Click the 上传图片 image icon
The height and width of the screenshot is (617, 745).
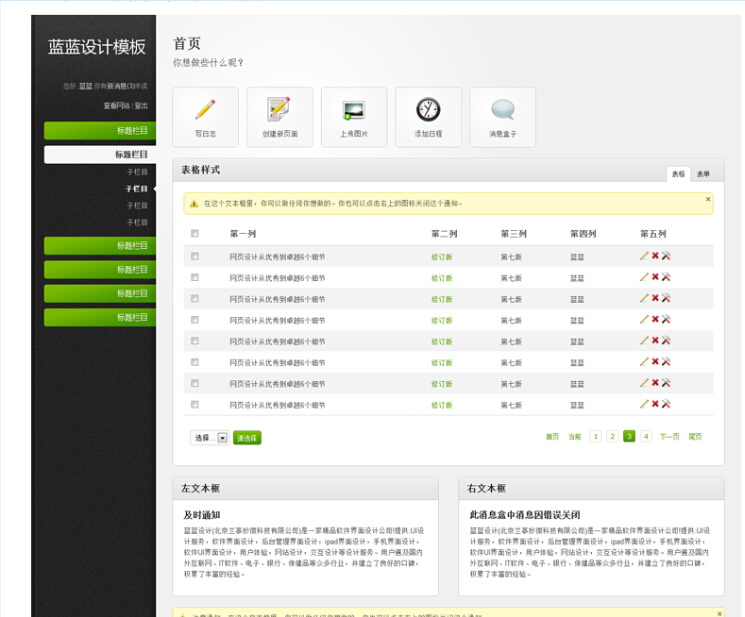tap(353, 110)
